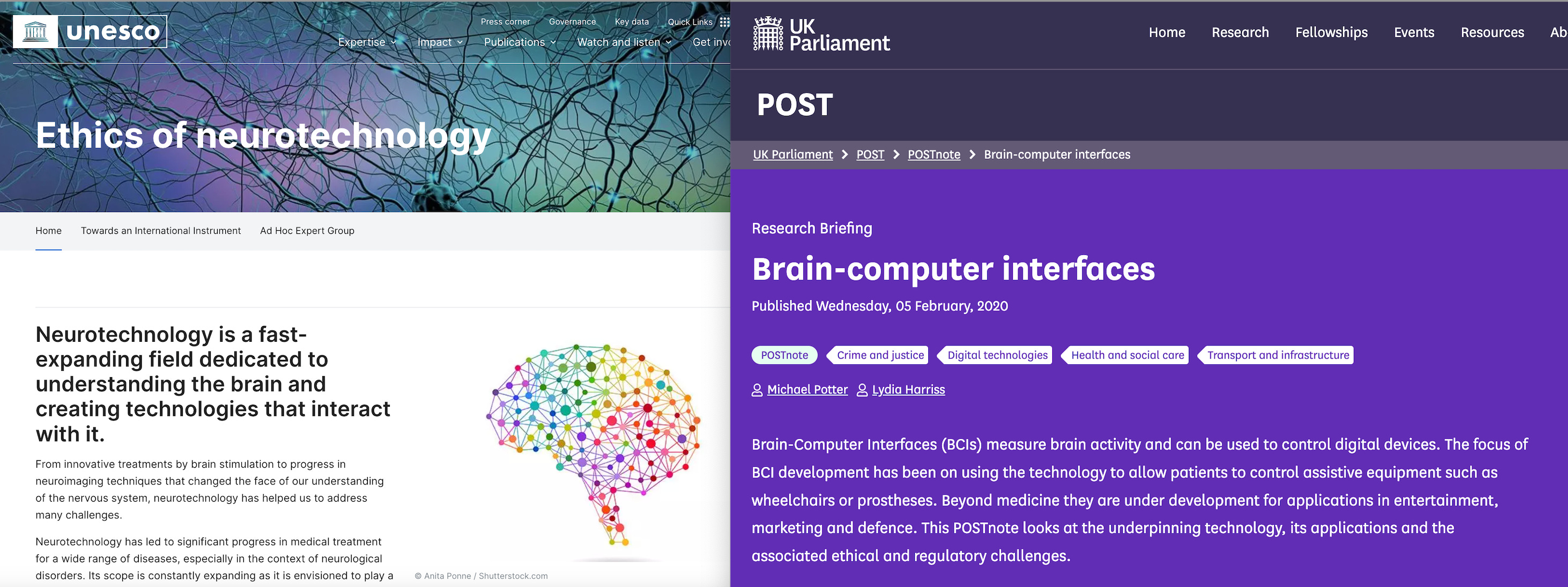Expand the Watch and listen dropdown

[x=625, y=42]
